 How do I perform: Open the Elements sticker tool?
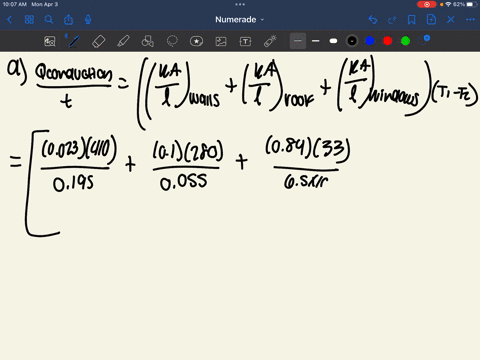point(196,41)
